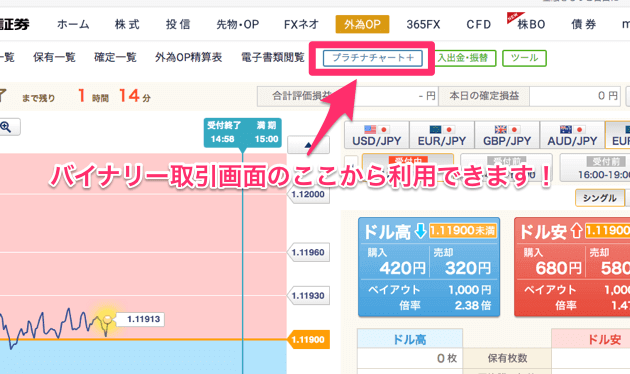Select the EUR/JPY currency pair tab

442,135
